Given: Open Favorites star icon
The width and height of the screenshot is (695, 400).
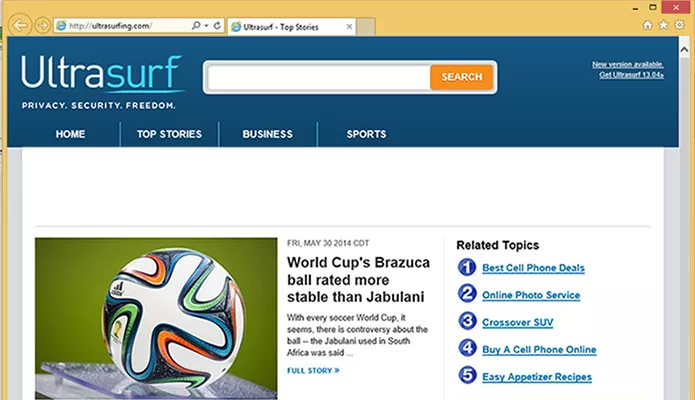Looking at the screenshot, I should coord(664,25).
